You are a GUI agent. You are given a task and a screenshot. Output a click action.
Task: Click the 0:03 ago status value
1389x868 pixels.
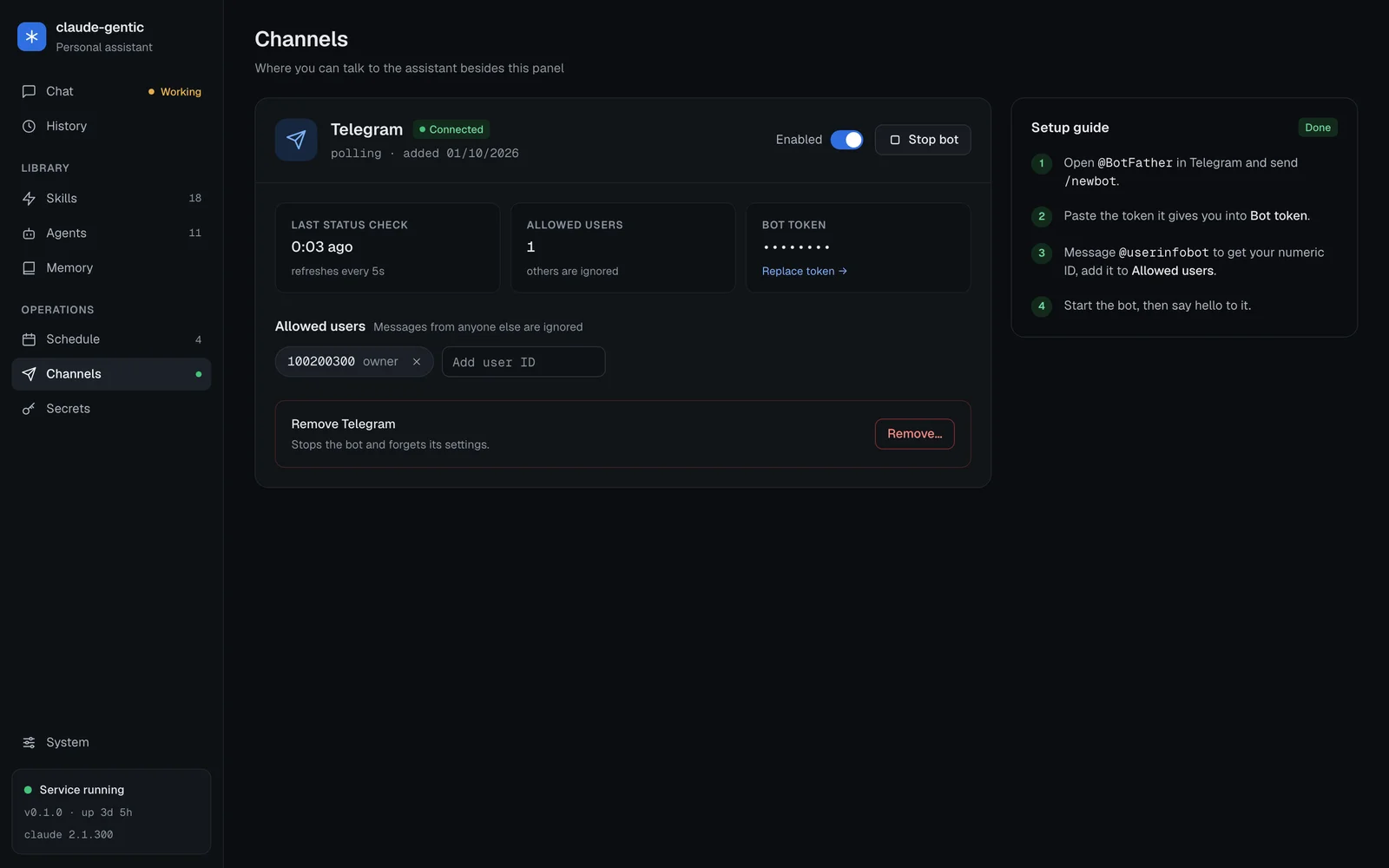[322, 247]
